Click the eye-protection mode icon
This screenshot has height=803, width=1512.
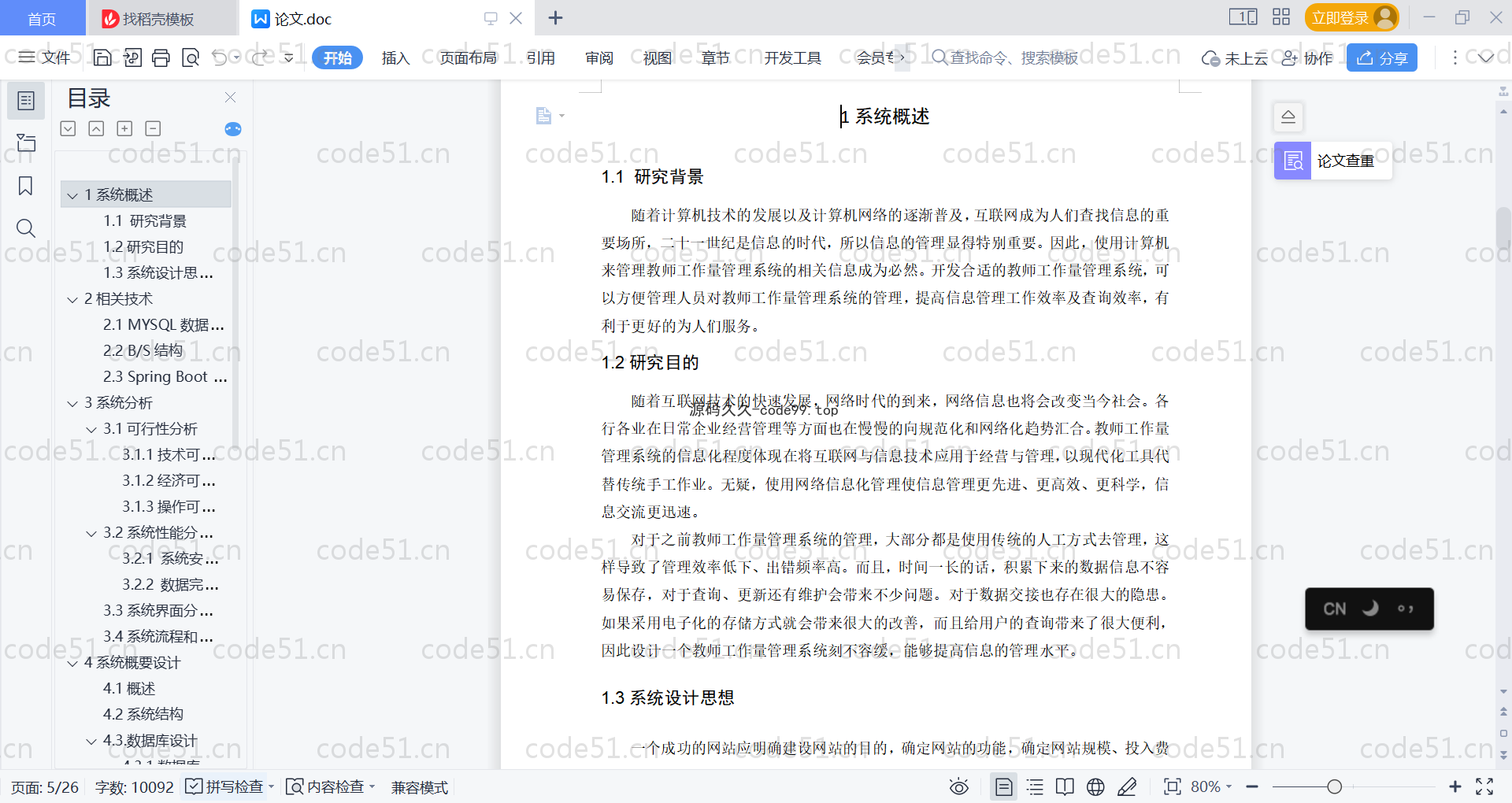click(958, 786)
